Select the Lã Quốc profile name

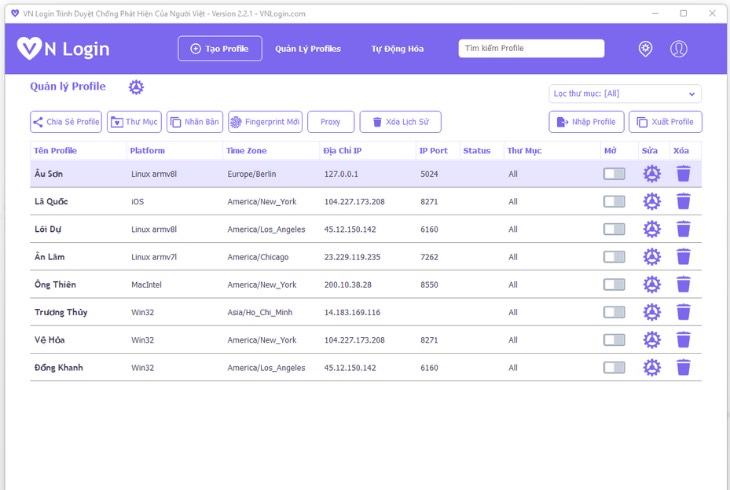click(51, 201)
